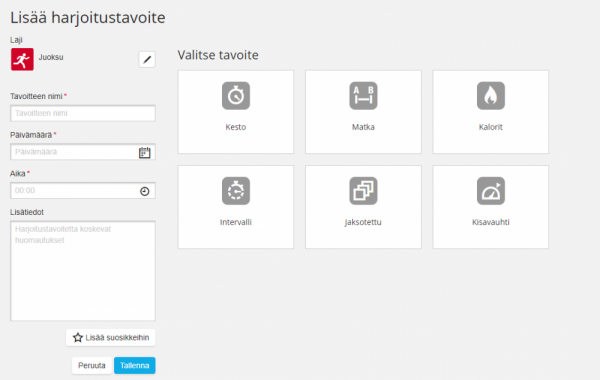The width and height of the screenshot is (600, 380).
Task: Open the clock picker in Aika field
Action: coord(144,191)
